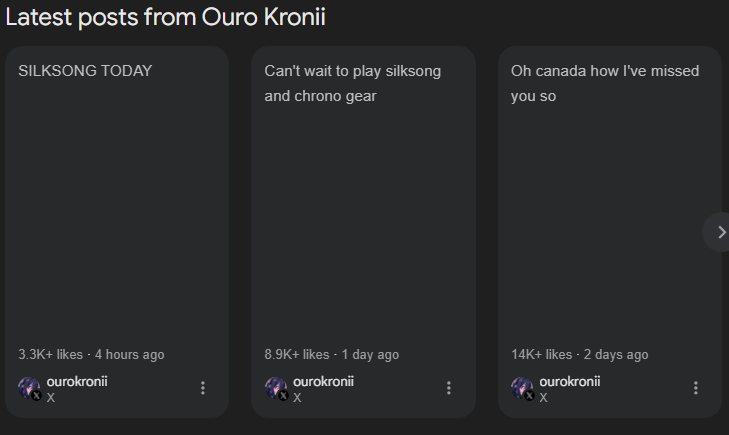Click X source label on first card
729x435 pixels.
point(51,398)
